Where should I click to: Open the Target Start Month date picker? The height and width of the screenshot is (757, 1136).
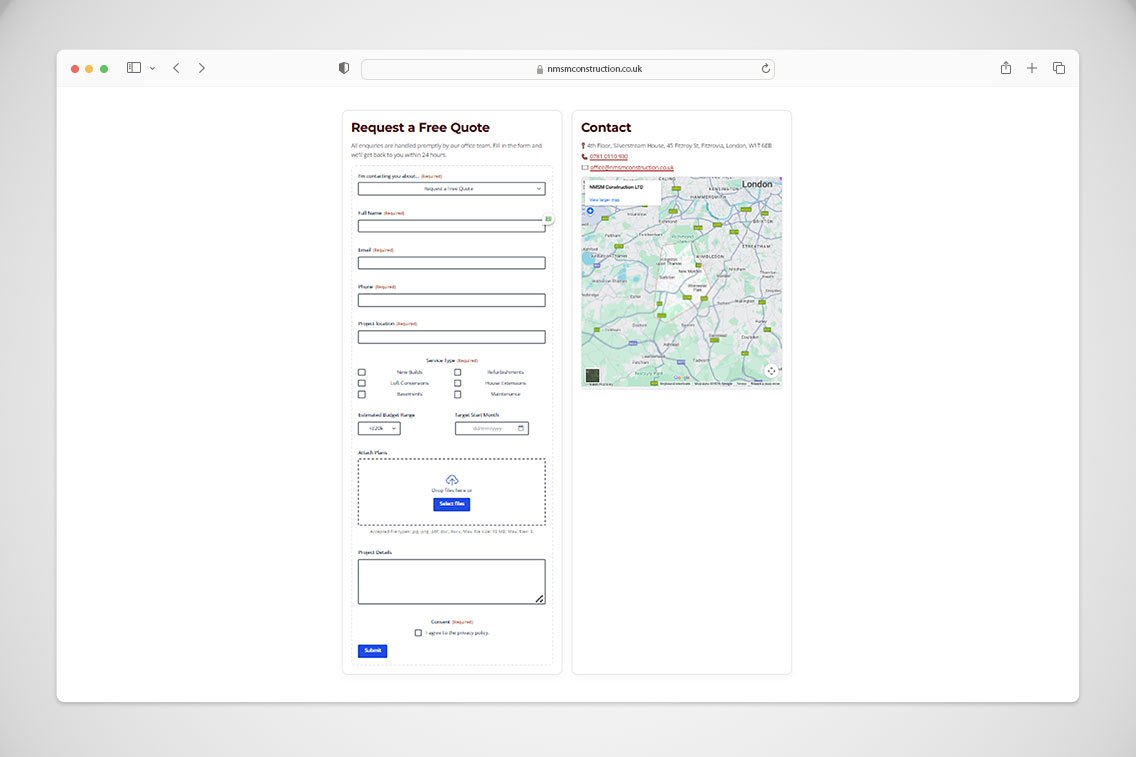click(x=520, y=428)
